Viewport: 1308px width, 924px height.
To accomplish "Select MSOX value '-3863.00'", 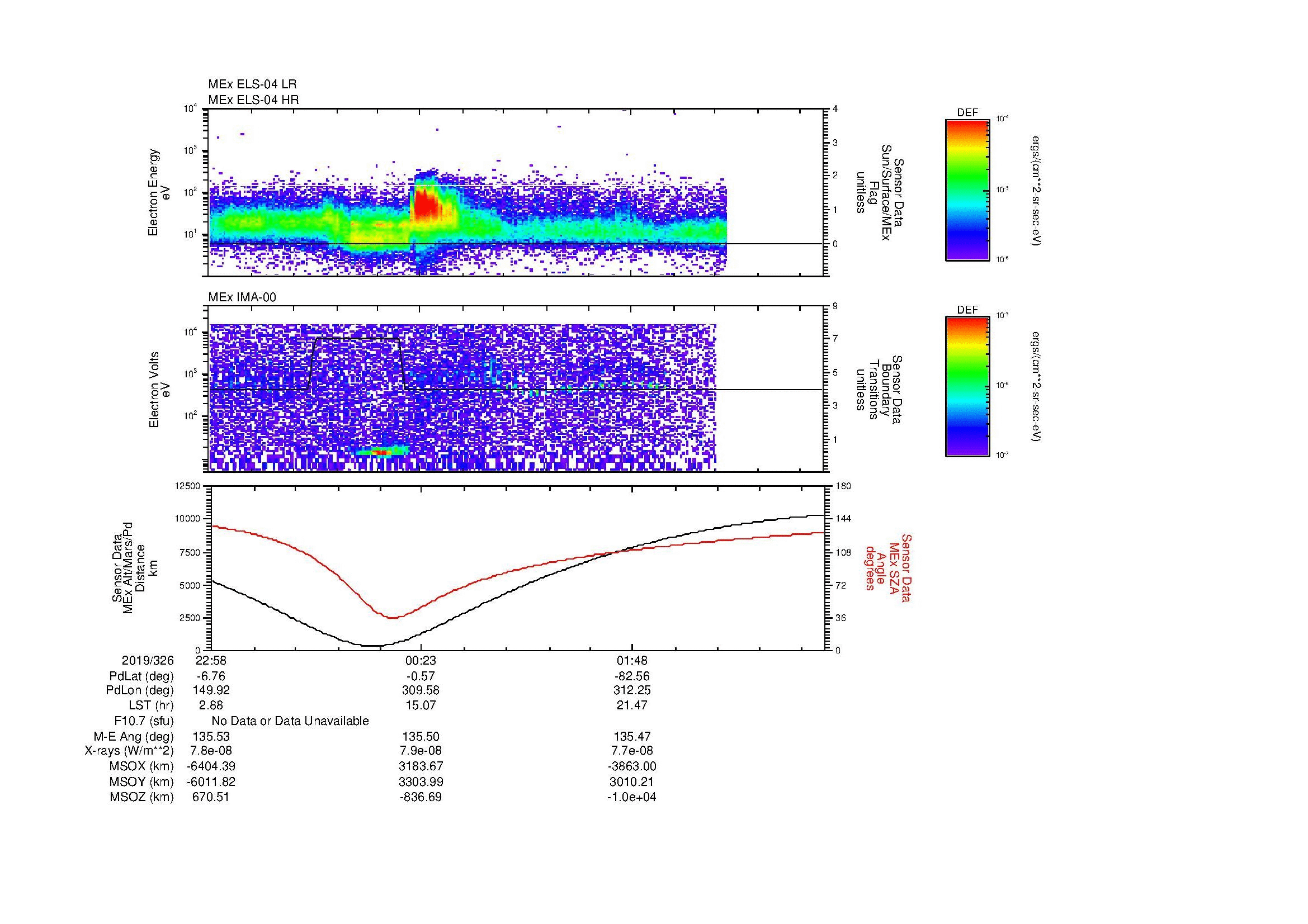I will (x=632, y=766).
